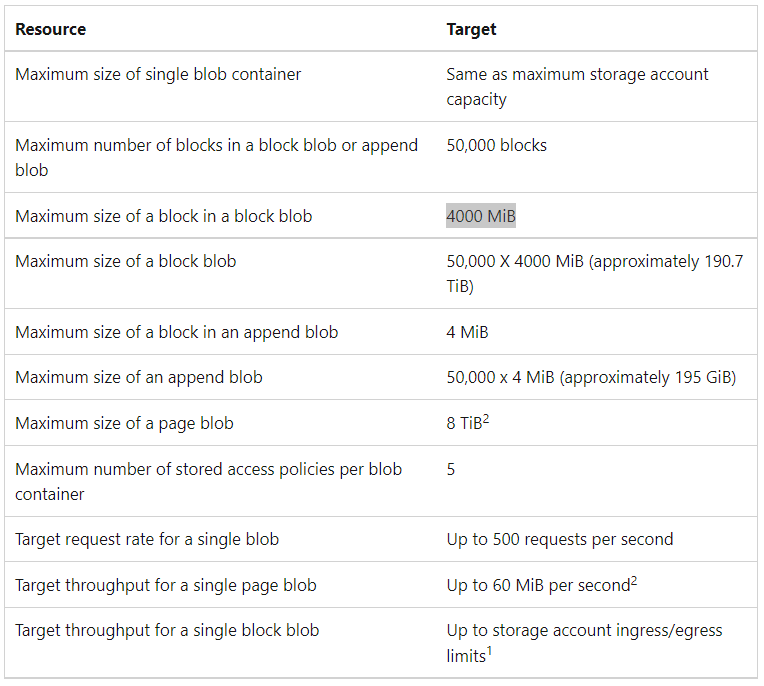Image resolution: width=764 pixels, height=686 pixels.
Task: Click the '4 MiB' target value
Action: click(x=467, y=332)
